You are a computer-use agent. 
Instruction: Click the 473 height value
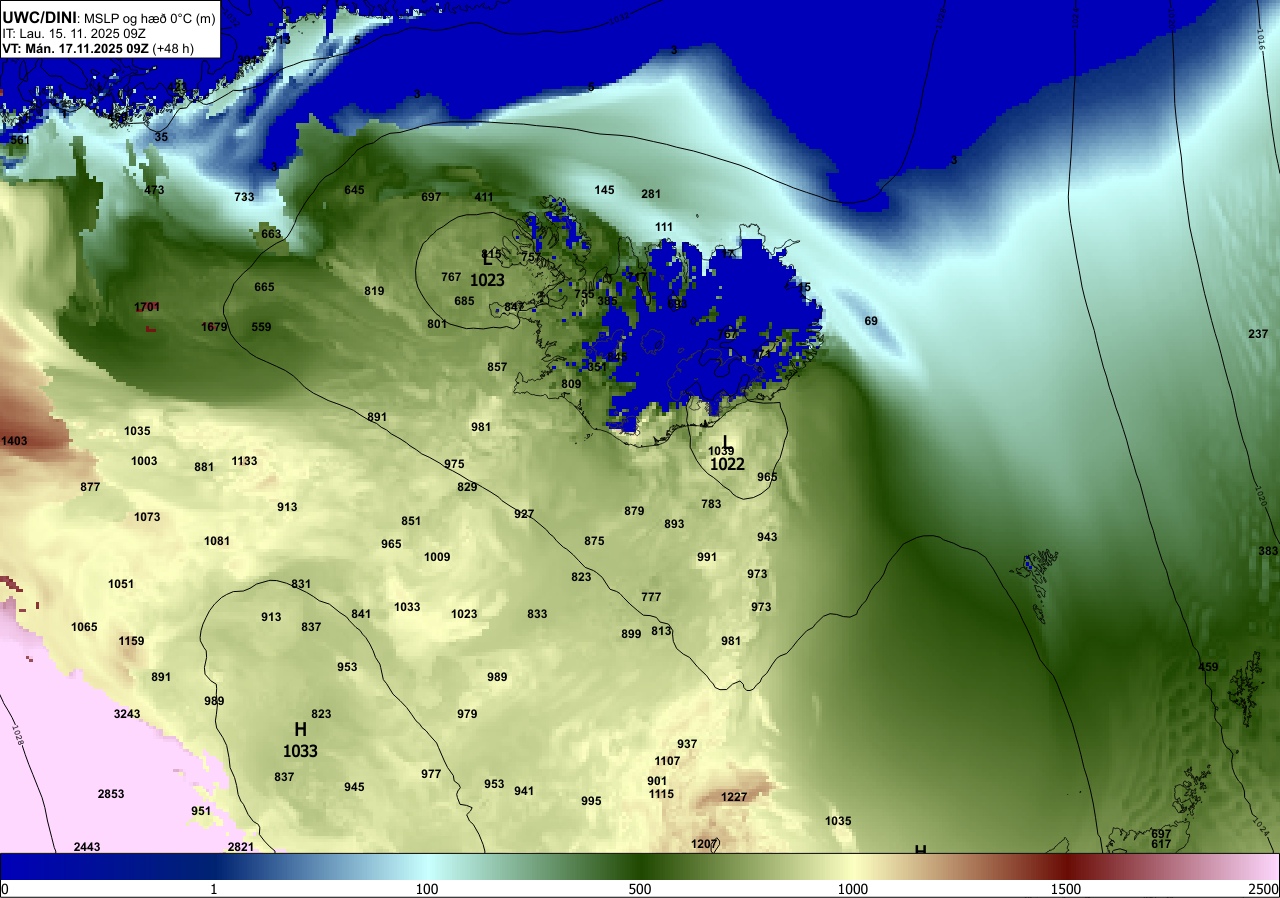(154, 190)
